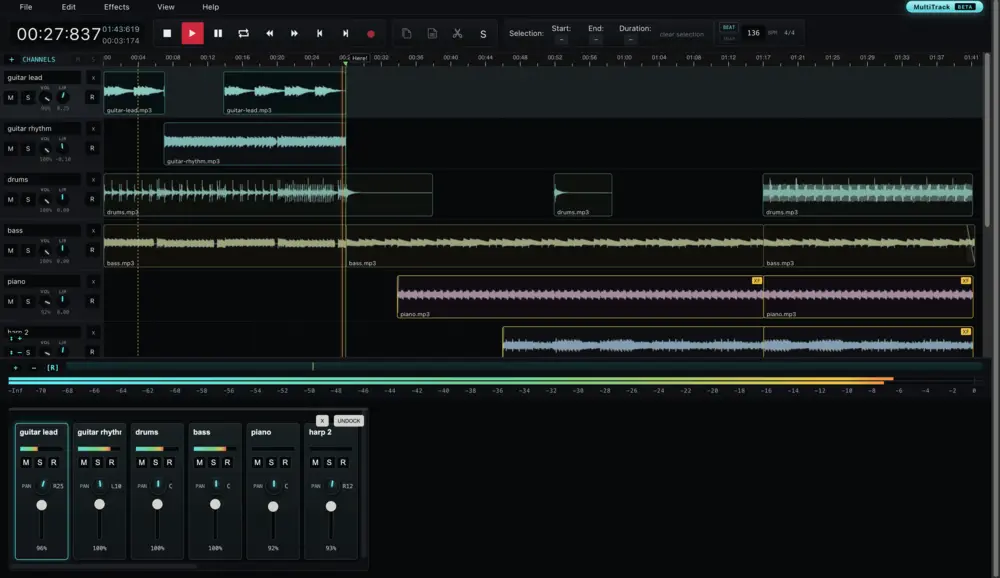The width and height of the screenshot is (1000, 578).
Task: Pause playback in the transport bar
Action: pyautogui.click(x=218, y=33)
